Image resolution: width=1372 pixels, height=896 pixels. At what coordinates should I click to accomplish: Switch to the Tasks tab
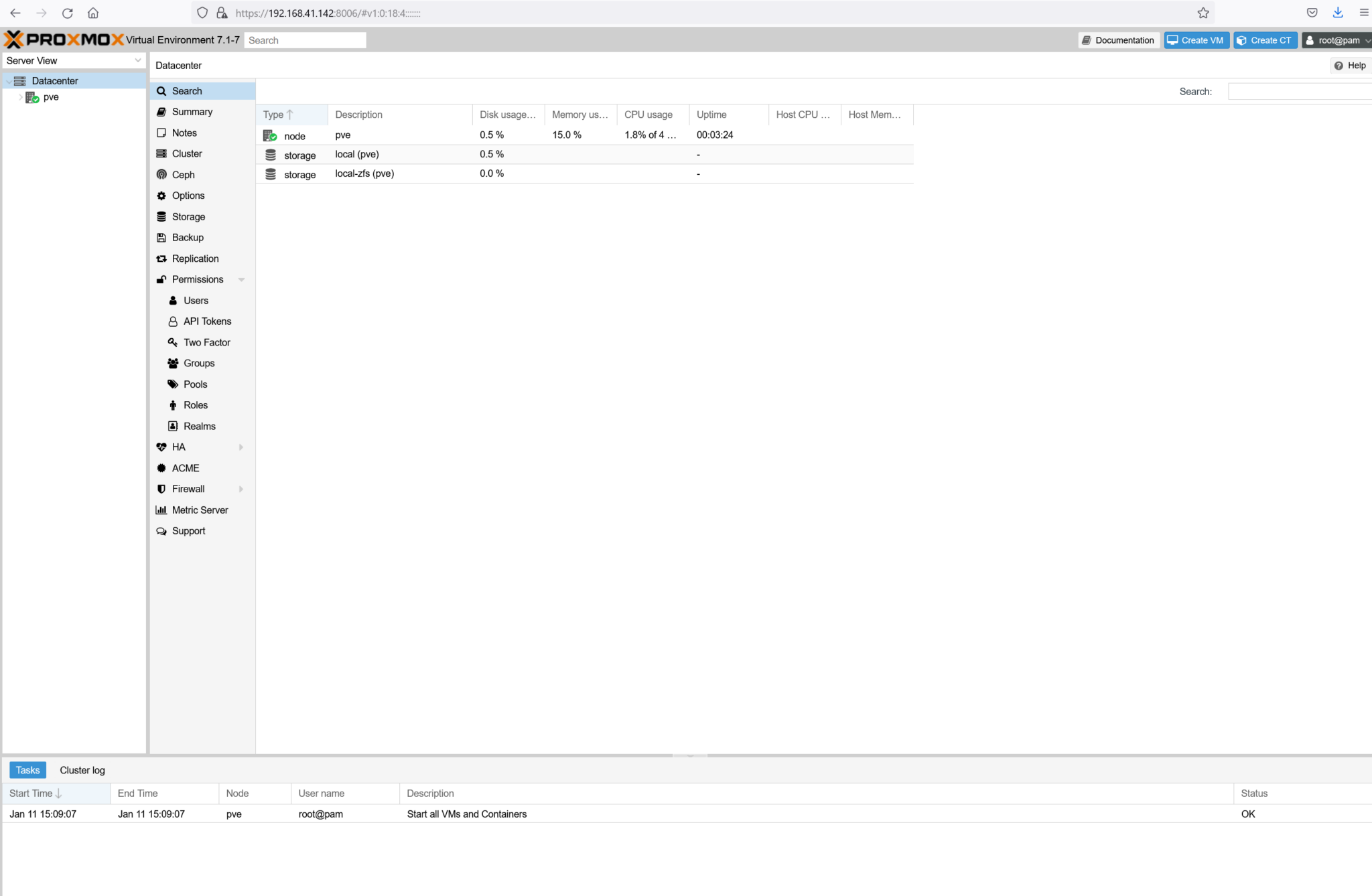[27, 769]
